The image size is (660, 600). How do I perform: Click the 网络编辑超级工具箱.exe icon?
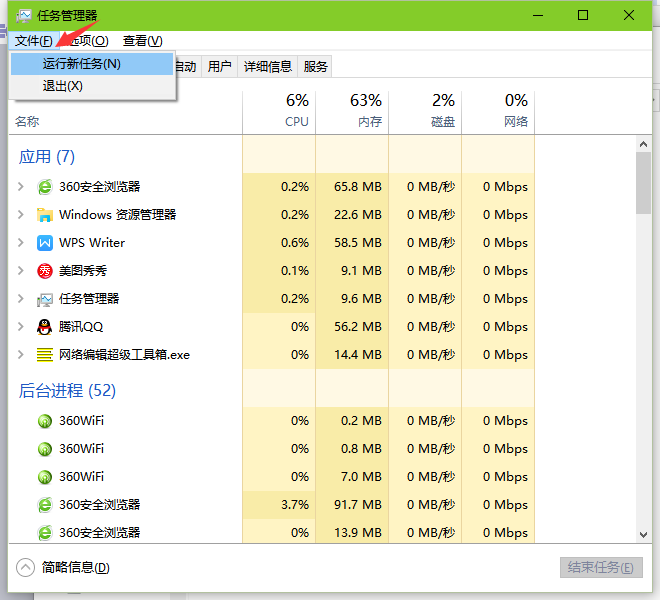[45, 355]
